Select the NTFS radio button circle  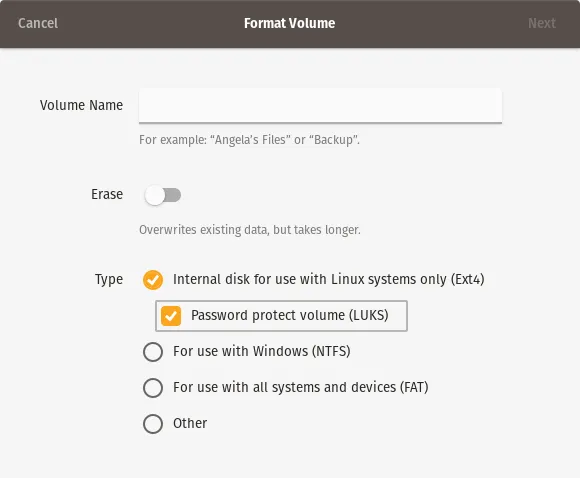tap(153, 351)
